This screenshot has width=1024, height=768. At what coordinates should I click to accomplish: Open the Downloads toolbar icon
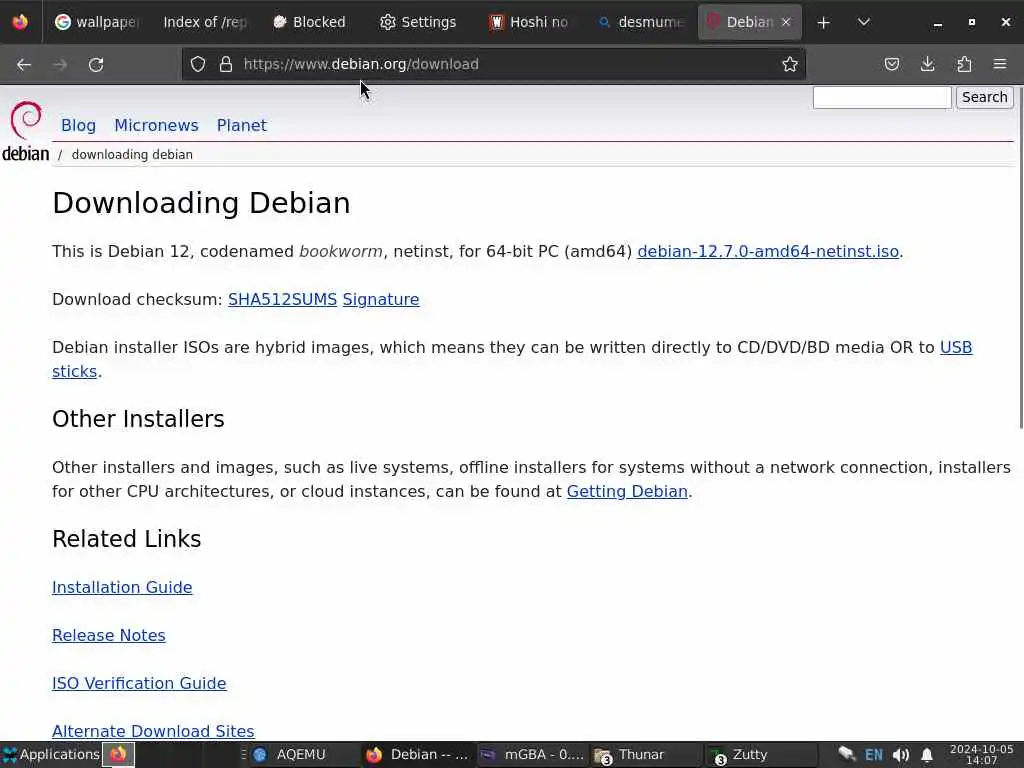pyautogui.click(x=927, y=64)
